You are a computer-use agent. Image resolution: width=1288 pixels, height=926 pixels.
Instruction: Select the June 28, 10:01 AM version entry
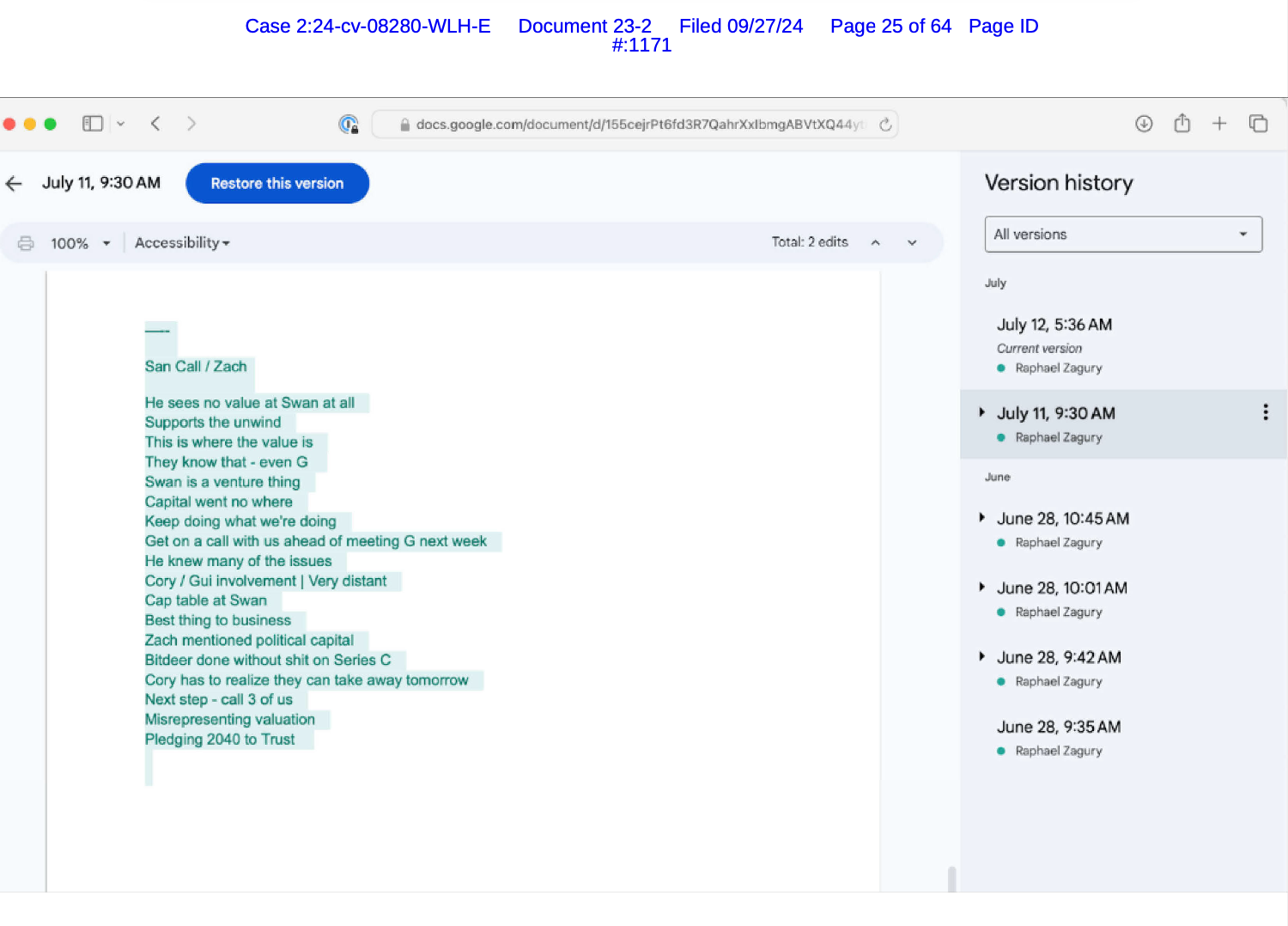[x=1123, y=599]
